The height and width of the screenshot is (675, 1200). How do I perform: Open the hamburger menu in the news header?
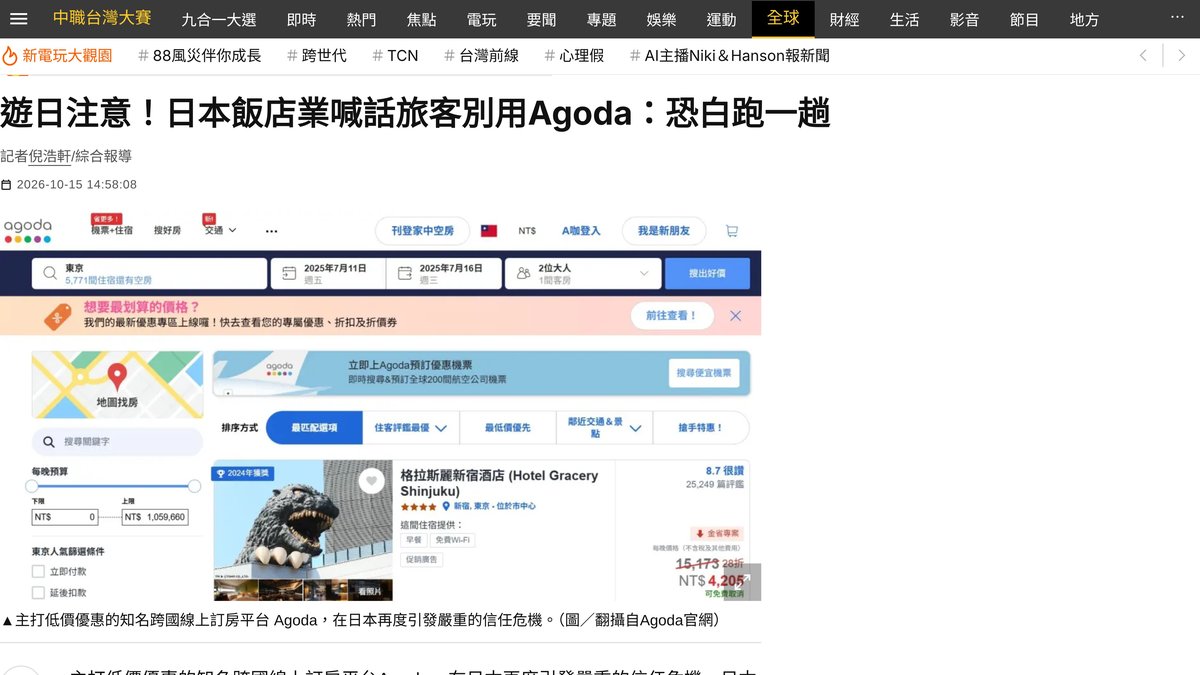pos(18,19)
